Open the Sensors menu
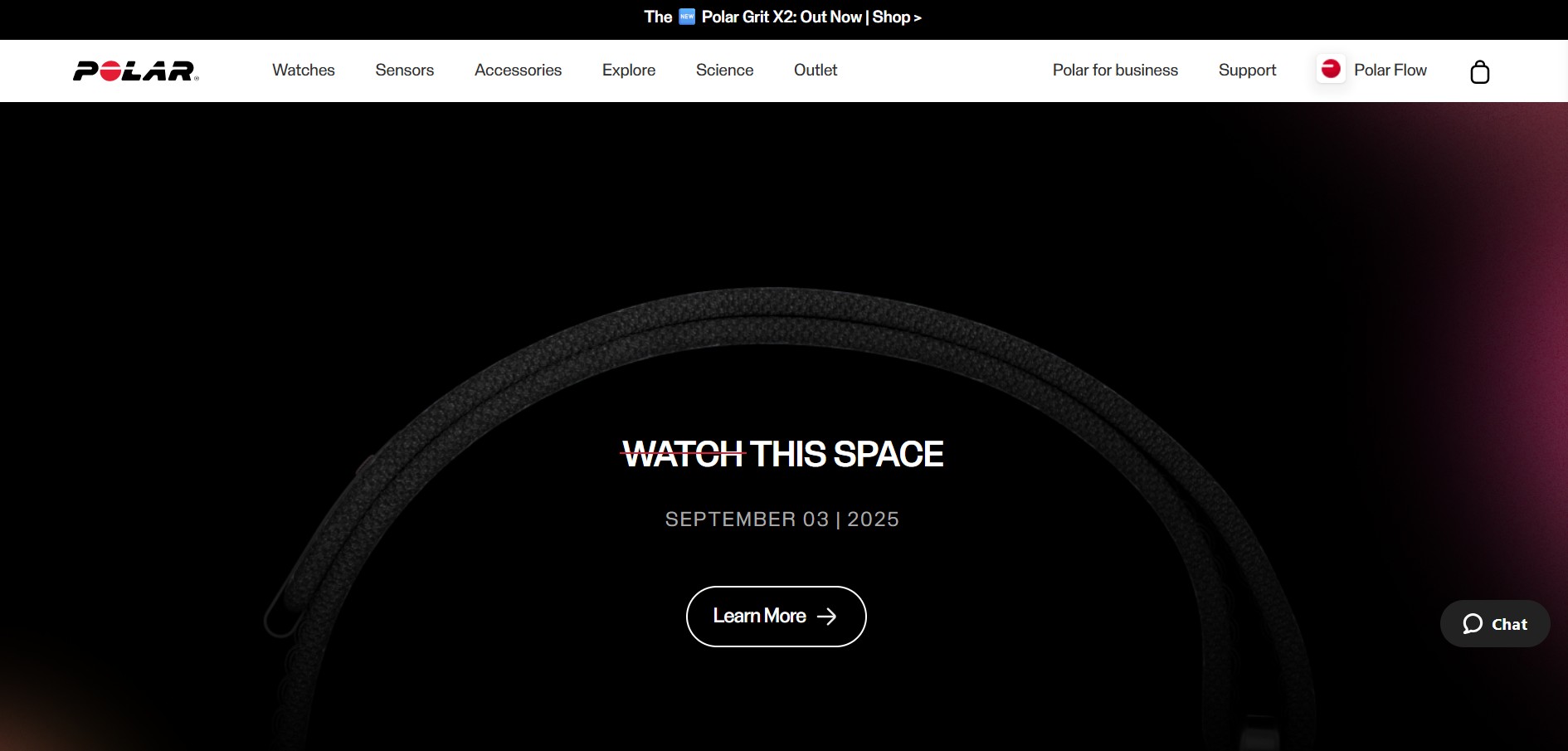The height and width of the screenshot is (751, 1568). [x=404, y=71]
